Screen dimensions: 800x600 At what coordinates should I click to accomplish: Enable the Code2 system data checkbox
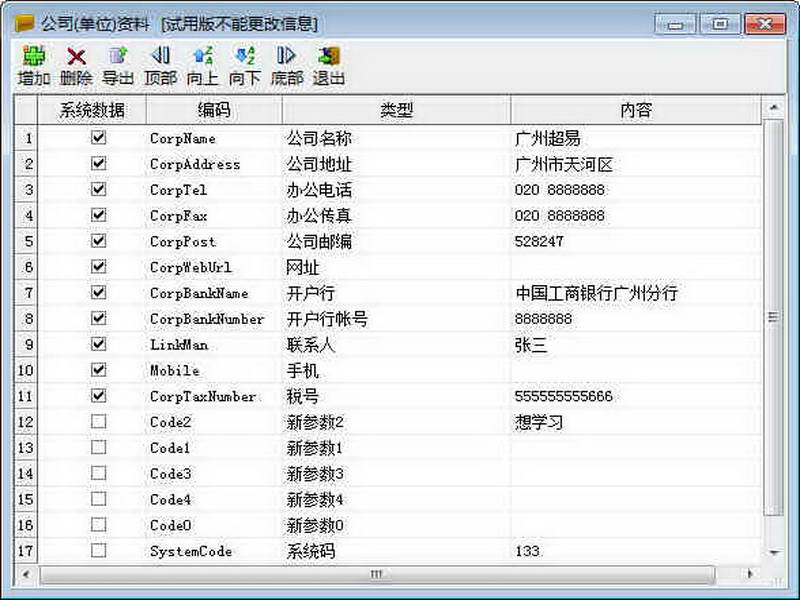(98, 422)
